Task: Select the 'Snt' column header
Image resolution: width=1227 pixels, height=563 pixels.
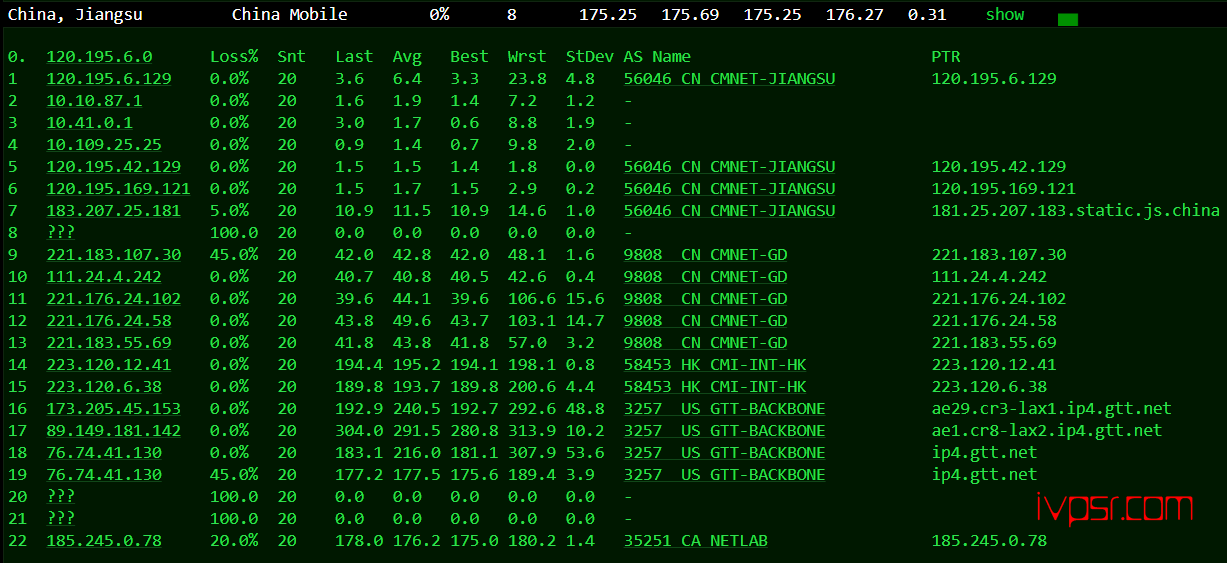Action: (292, 57)
